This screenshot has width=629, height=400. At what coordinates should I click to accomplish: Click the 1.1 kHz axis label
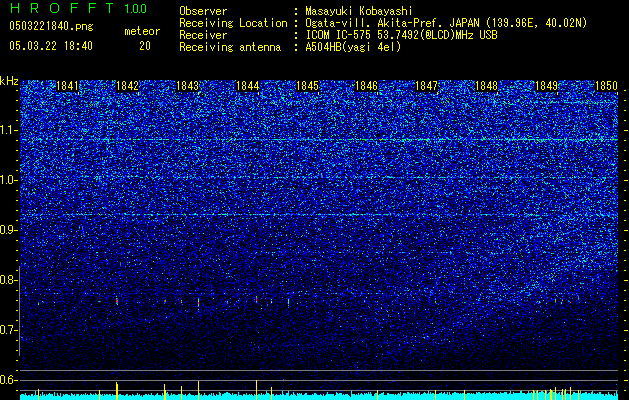coord(9,130)
